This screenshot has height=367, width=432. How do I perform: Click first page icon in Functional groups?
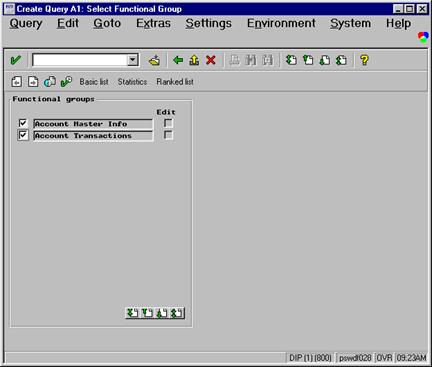point(133,313)
